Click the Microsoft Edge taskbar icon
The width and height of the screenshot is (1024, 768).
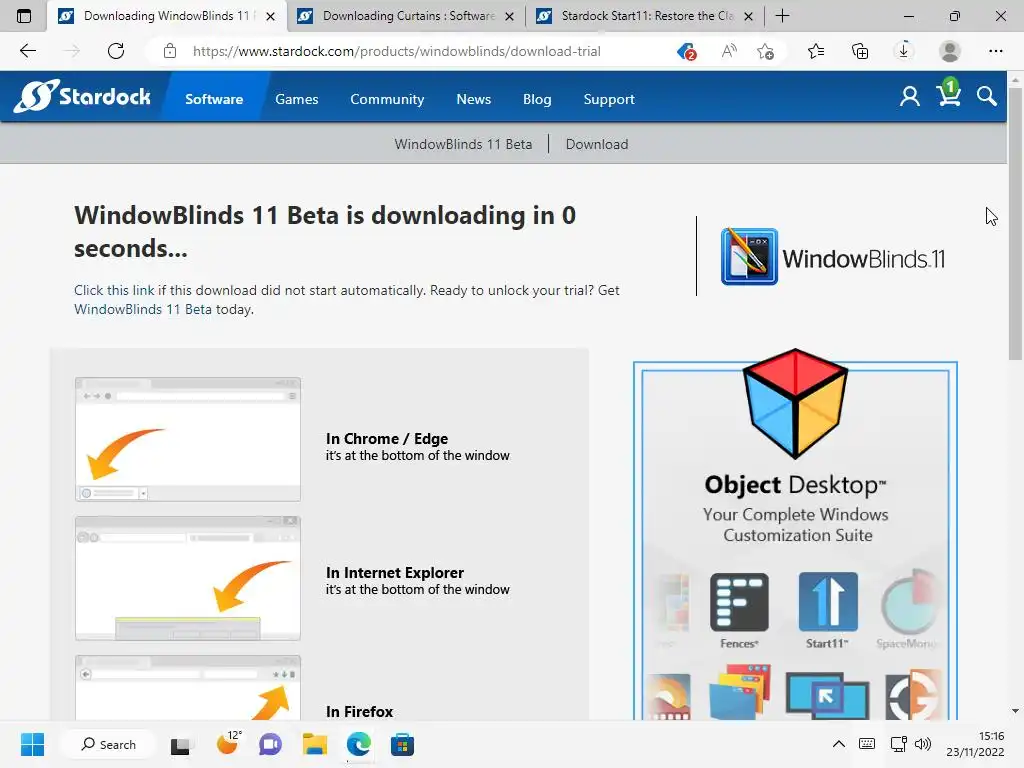[359, 745]
